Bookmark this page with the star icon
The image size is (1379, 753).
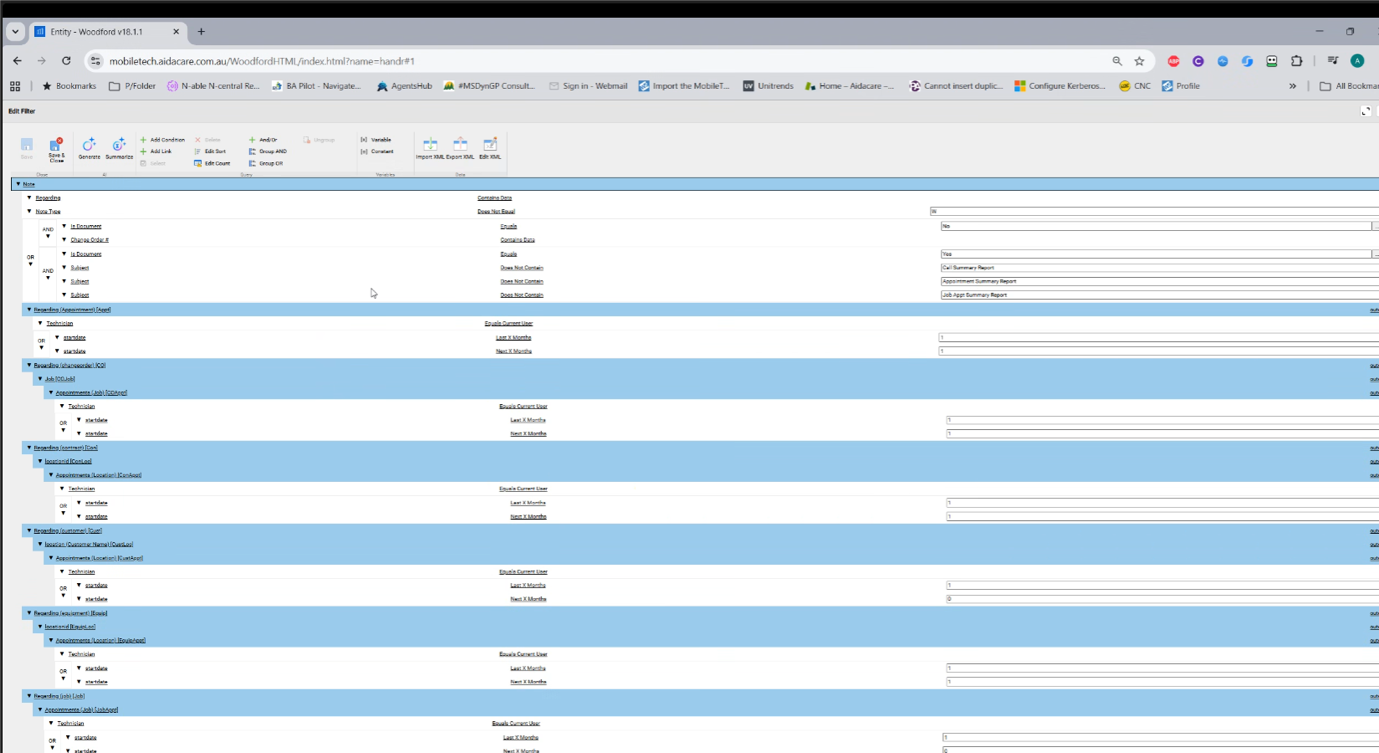1139,61
